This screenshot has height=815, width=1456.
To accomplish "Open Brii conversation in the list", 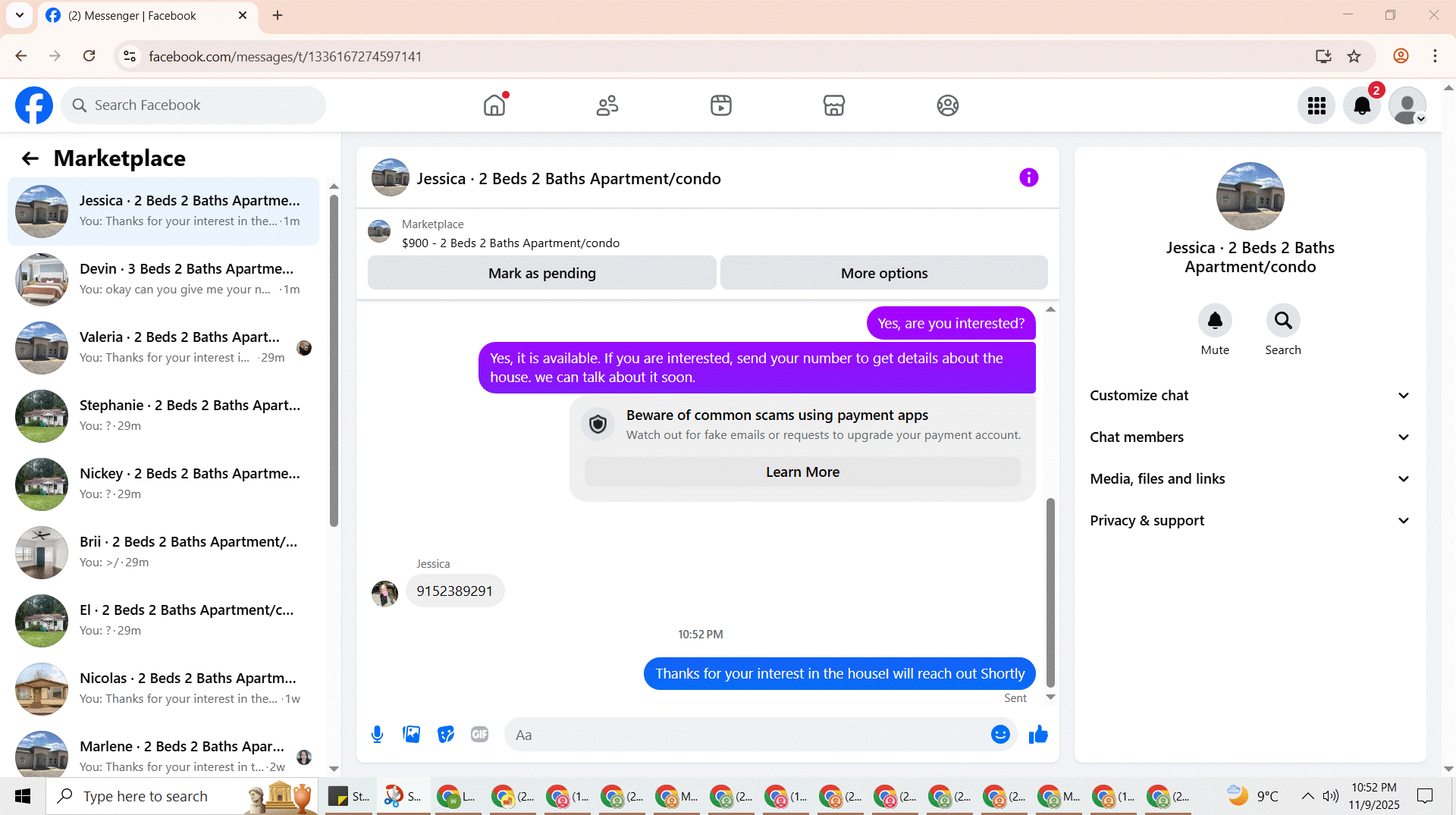I will point(163,553).
